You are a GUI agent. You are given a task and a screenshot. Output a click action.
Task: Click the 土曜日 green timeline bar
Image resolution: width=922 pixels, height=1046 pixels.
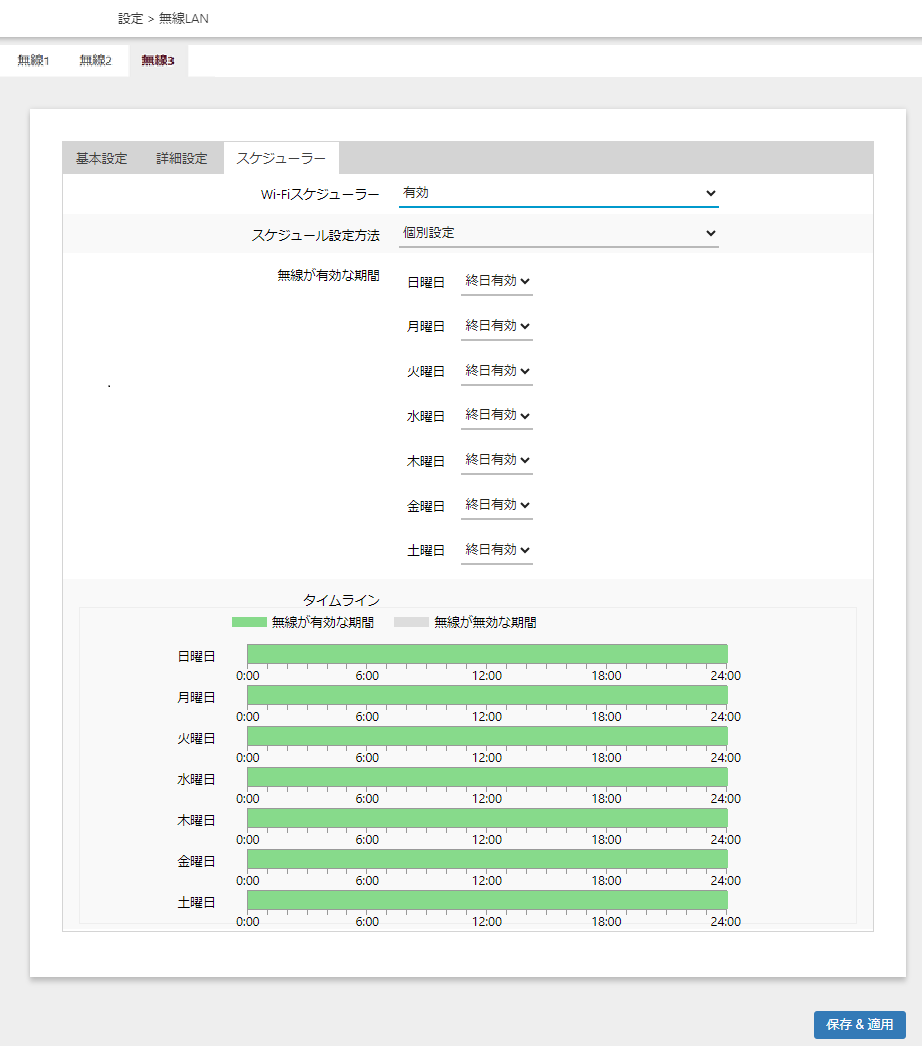pos(487,900)
